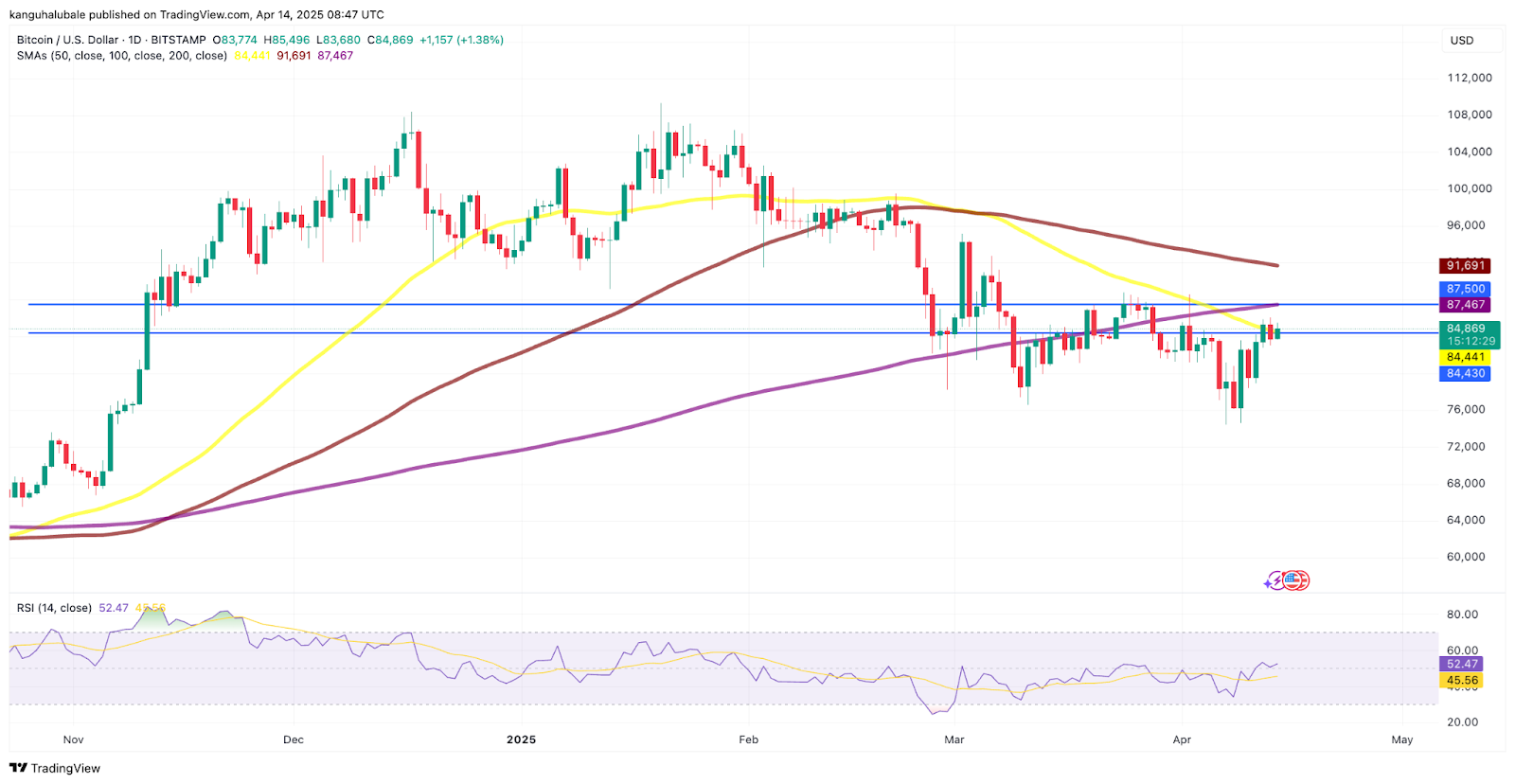Click the 20.00 label on RSI scale
This screenshot has width=1515, height=784.
1462,722
